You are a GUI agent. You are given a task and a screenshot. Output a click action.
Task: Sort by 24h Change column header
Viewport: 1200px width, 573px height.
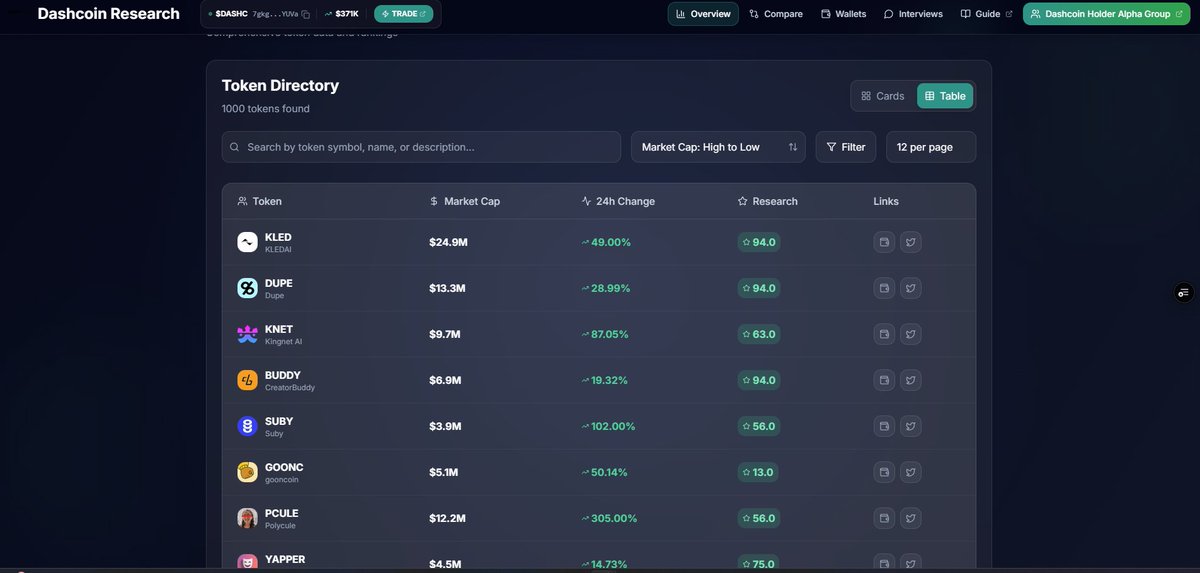coord(618,201)
